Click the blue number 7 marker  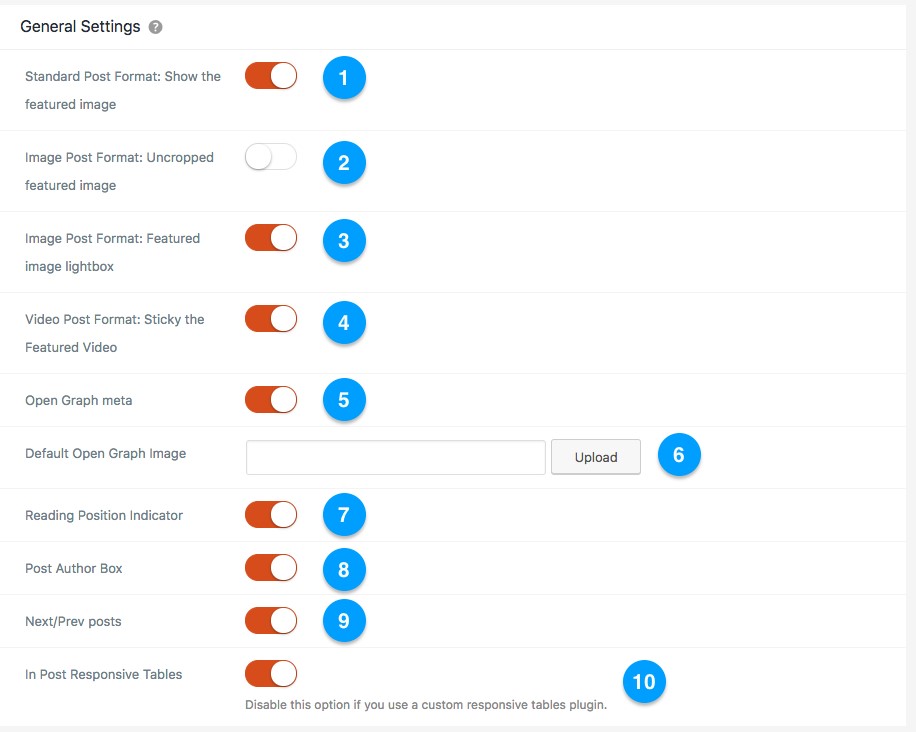click(x=344, y=515)
